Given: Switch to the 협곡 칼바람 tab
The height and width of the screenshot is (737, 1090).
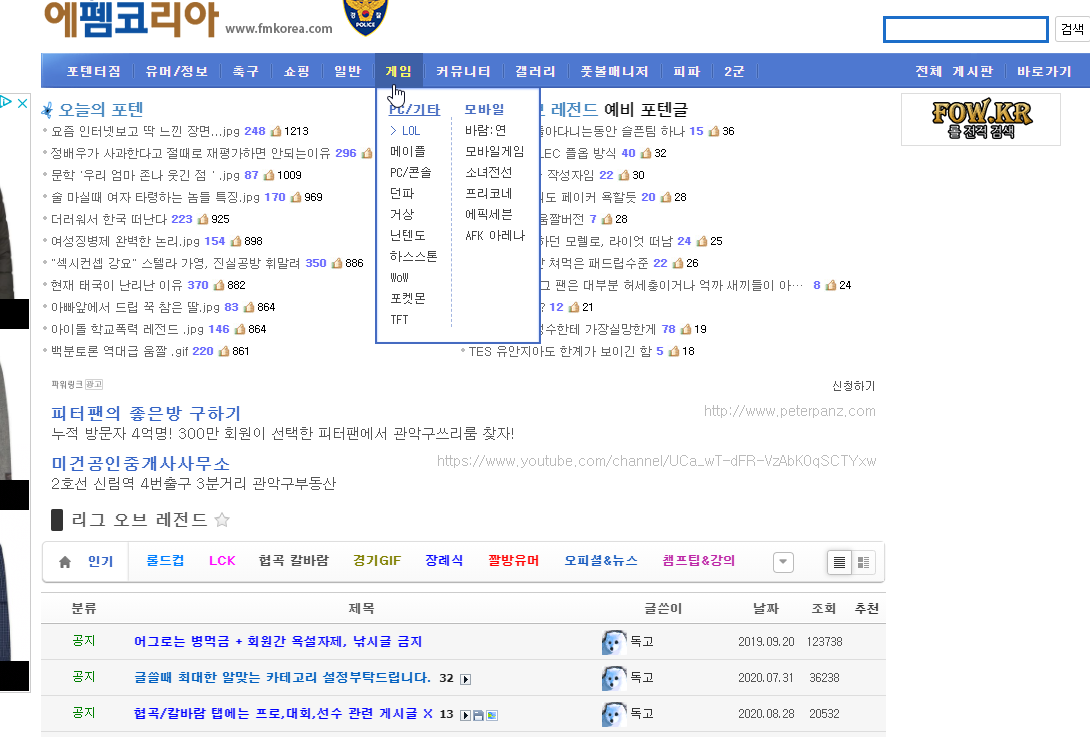Looking at the screenshot, I should point(293,560).
